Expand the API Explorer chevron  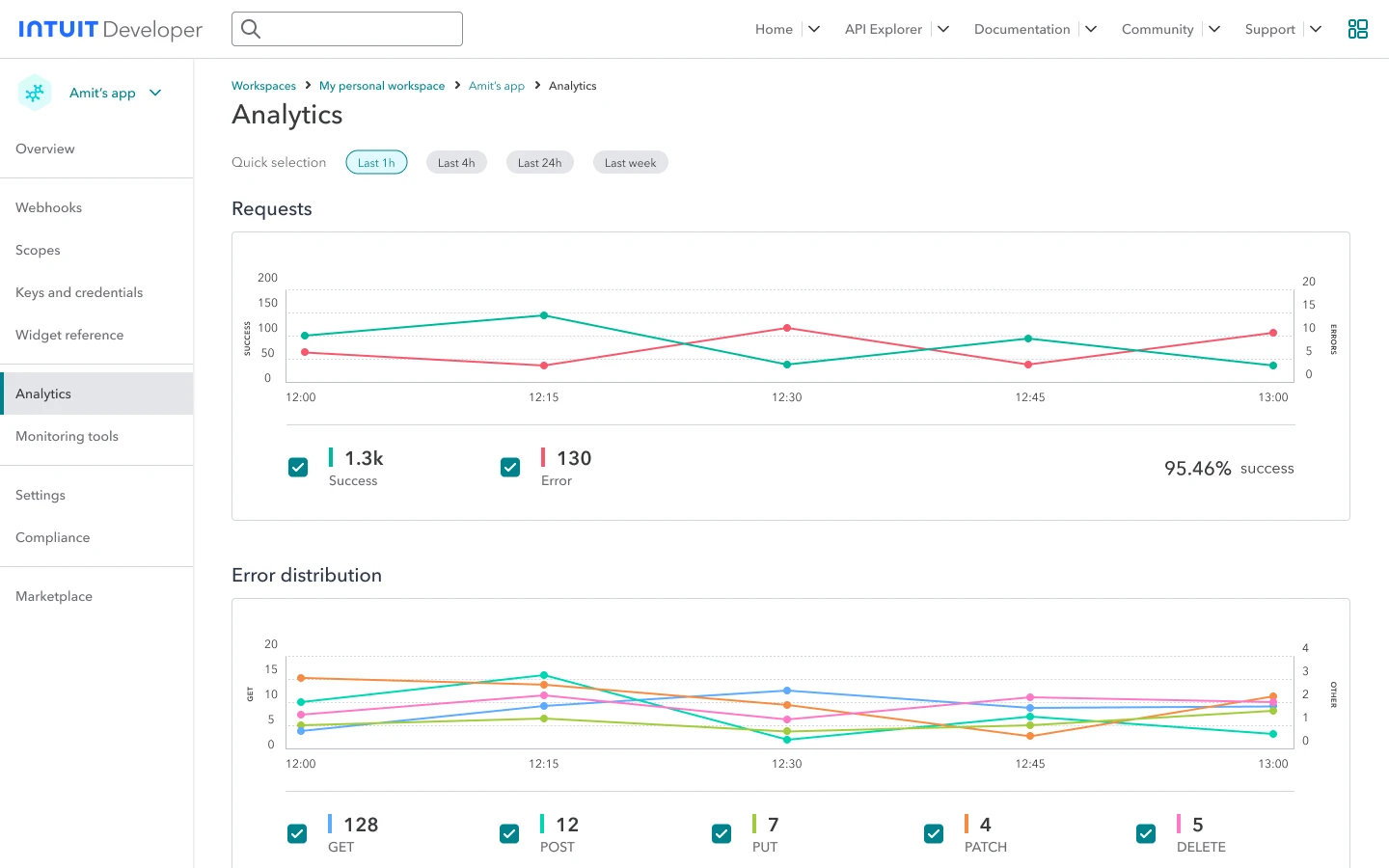pyautogui.click(x=943, y=29)
